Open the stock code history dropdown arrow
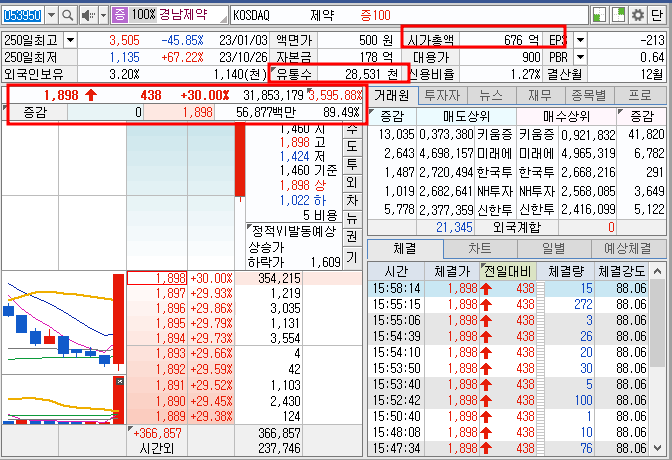Viewport: 672px width, 460px height. coord(51,15)
